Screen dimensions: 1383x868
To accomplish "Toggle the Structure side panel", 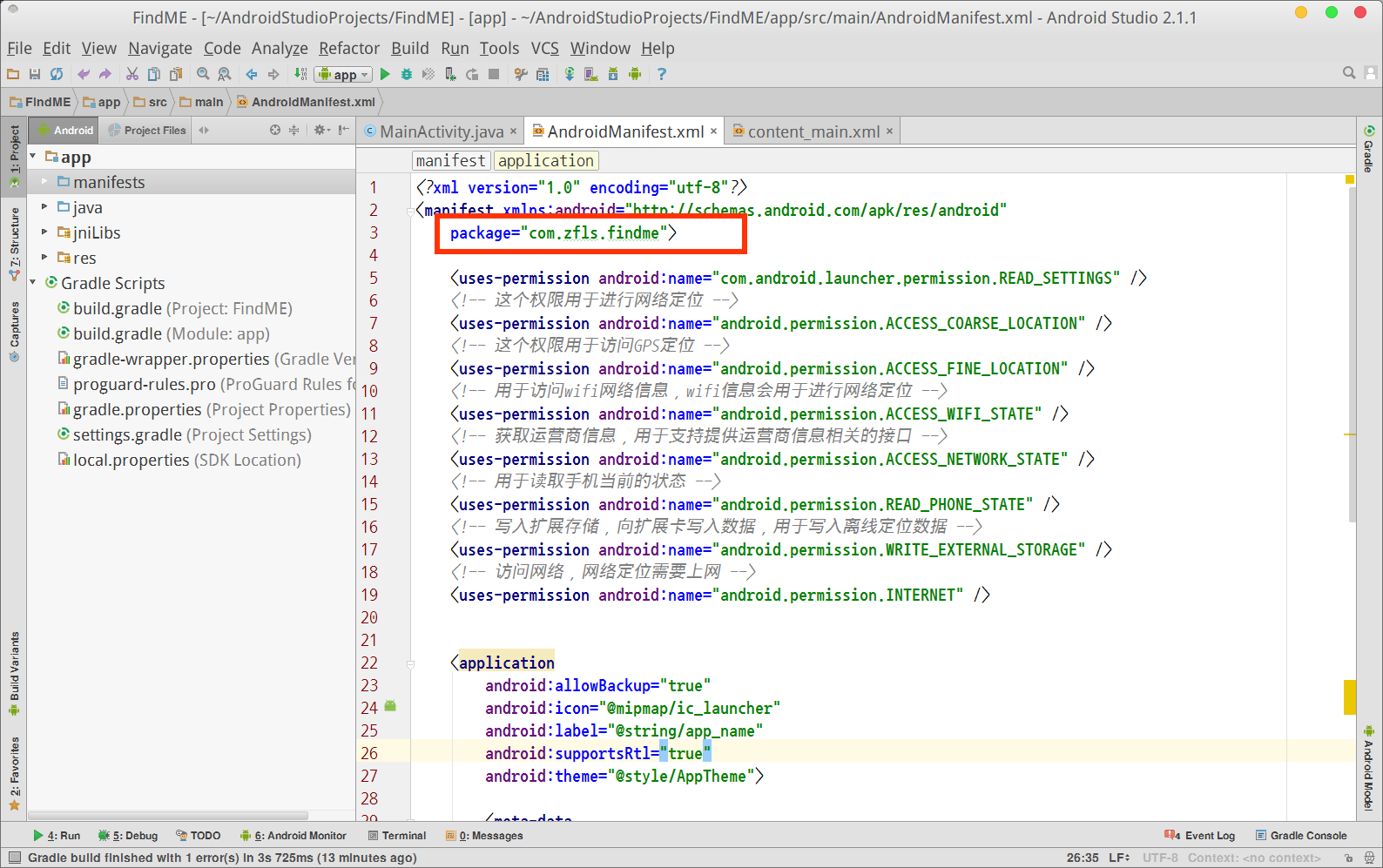I will pos(14,244).
